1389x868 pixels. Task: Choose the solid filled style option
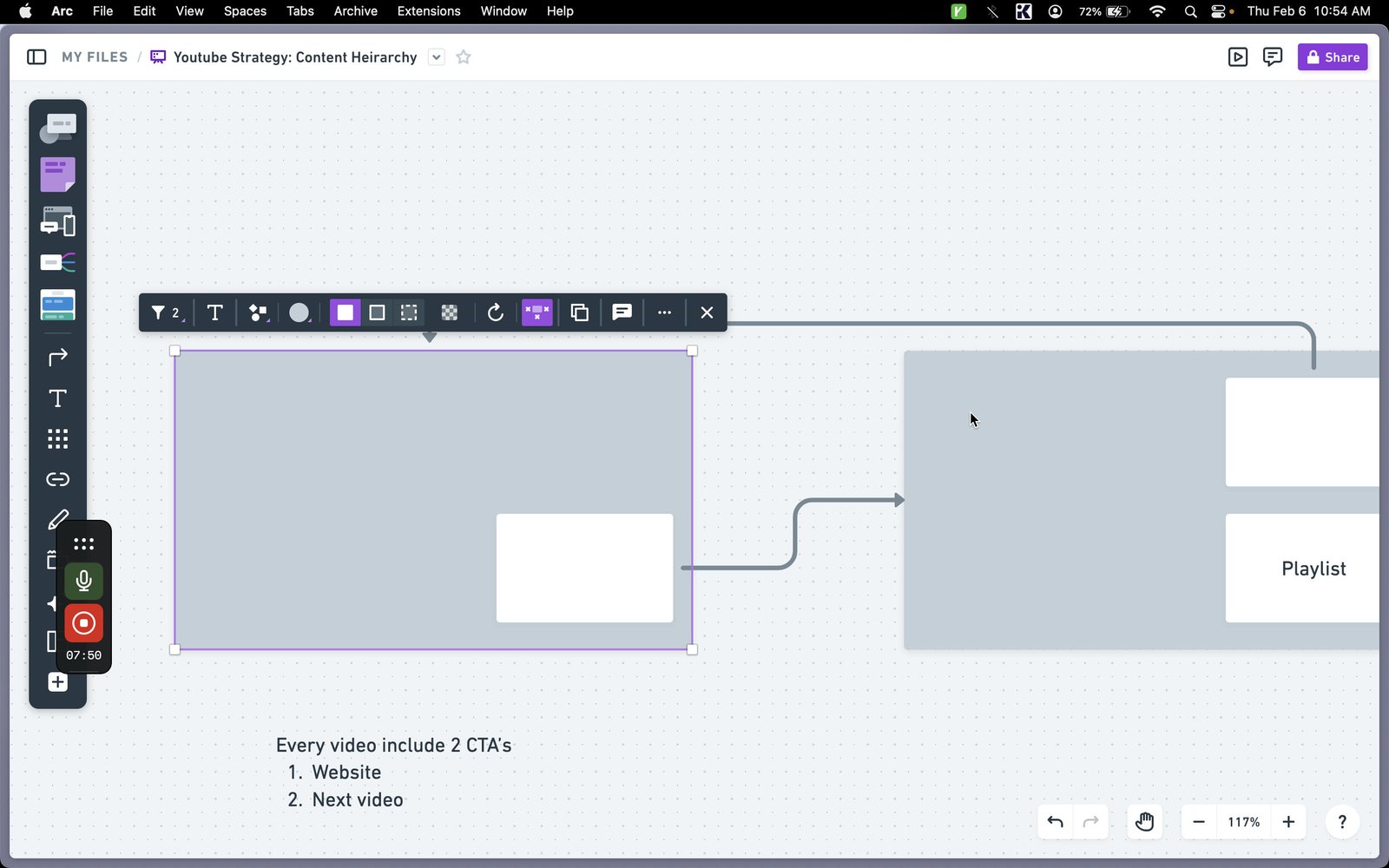tap(345, 312)
